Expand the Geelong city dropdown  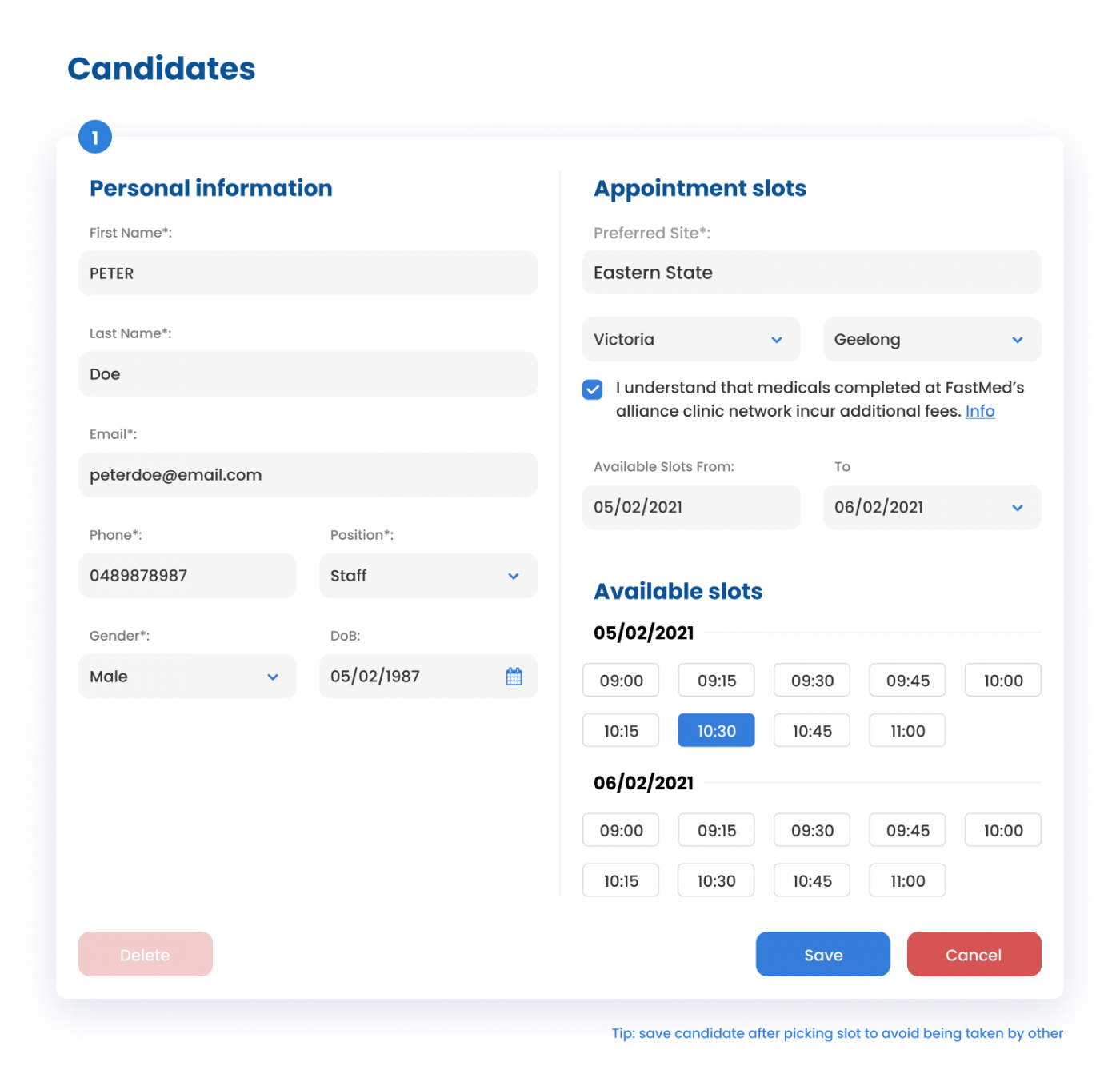click(930, 339)
